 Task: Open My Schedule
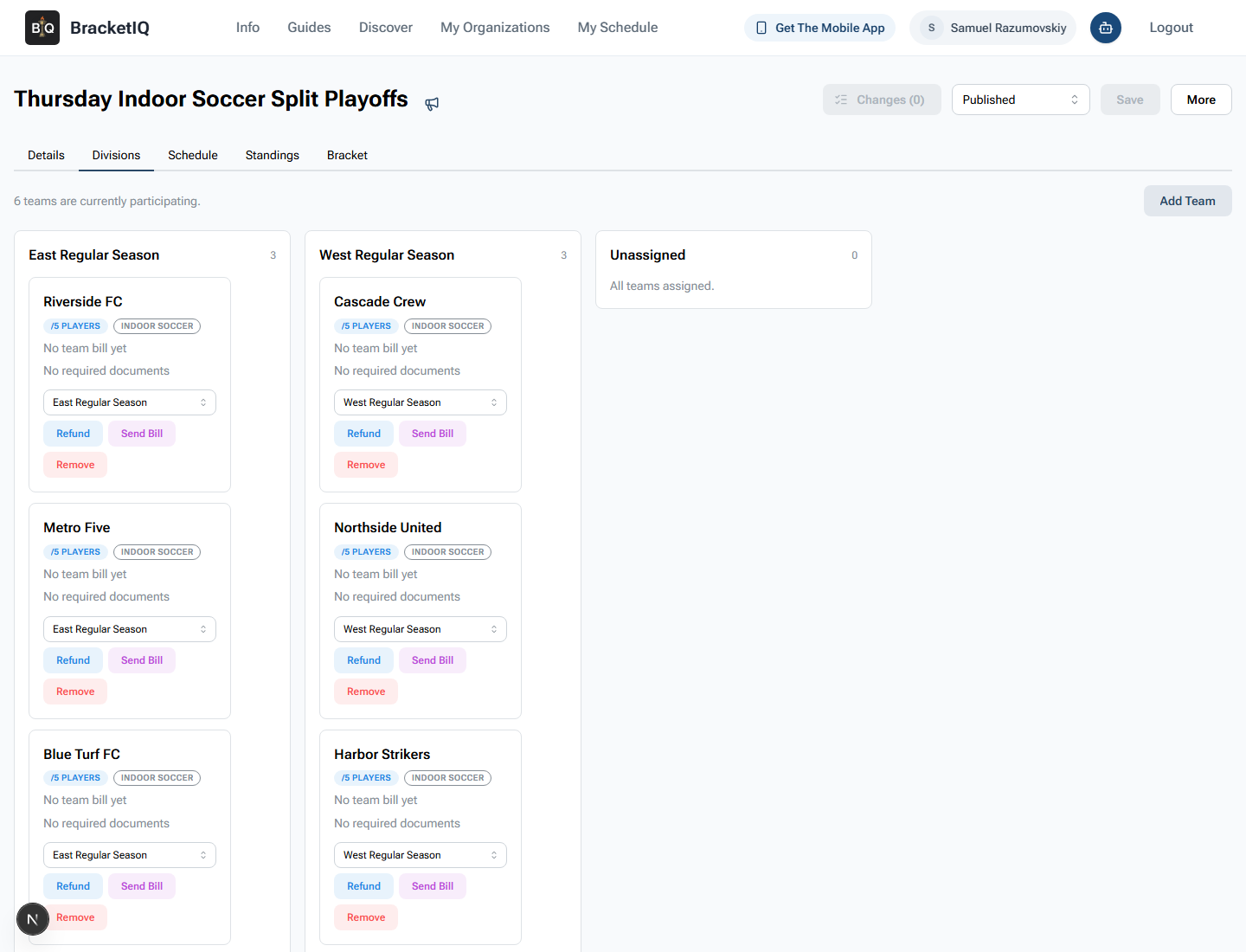[618, 28]
